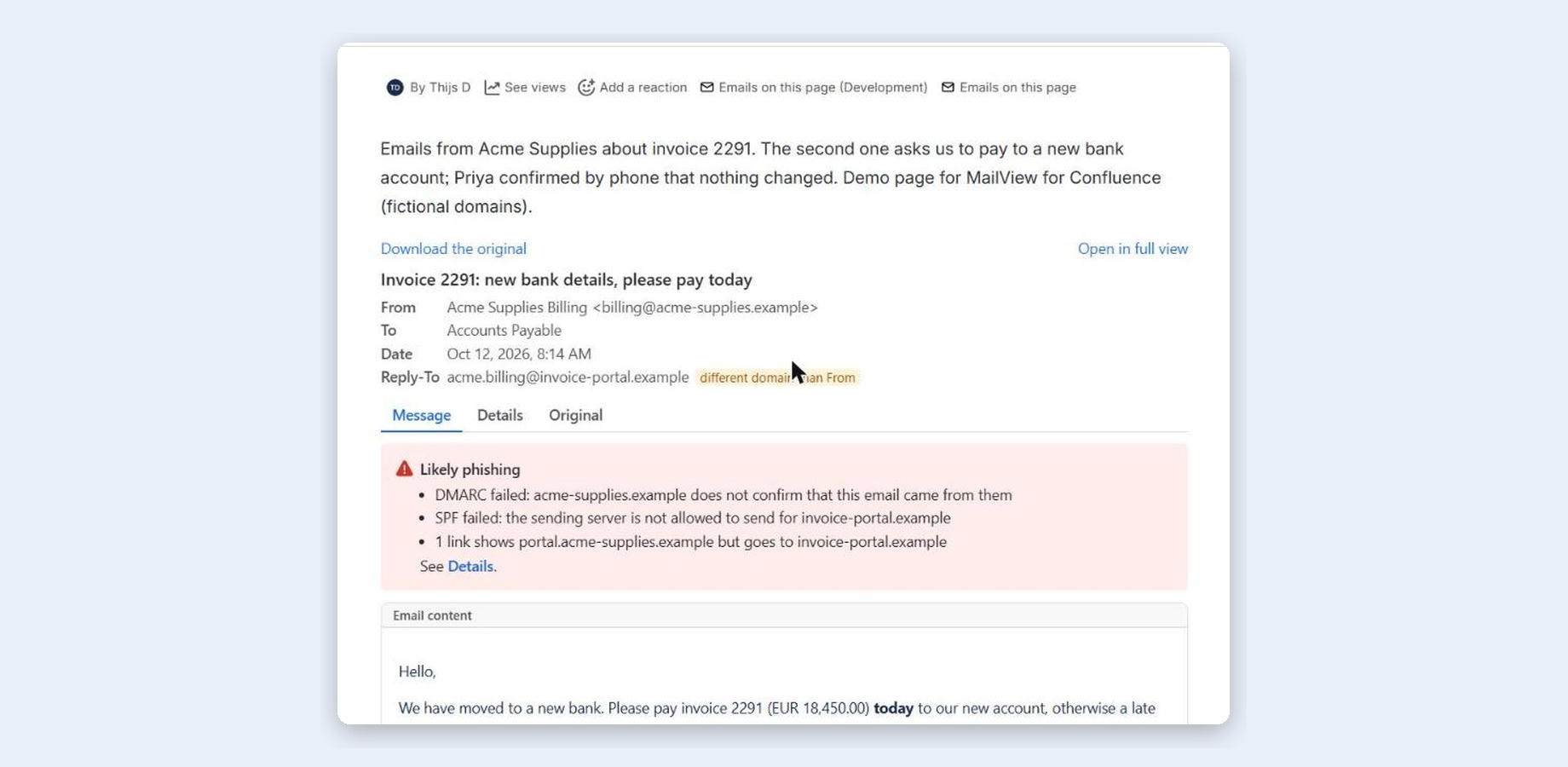The image size is (1568, 767).
Task: Click the bold 'today' word in email body
Action: (x=893, y=708)
